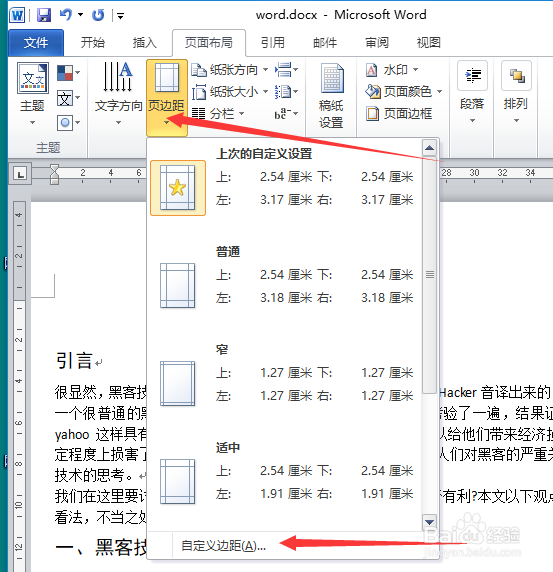Click the 页面边框 page borders button

(x=399, y=113)
